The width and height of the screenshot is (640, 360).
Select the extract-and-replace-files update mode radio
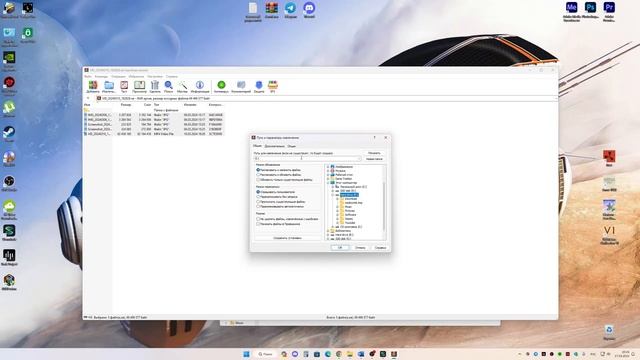click(x=258, y=170)
